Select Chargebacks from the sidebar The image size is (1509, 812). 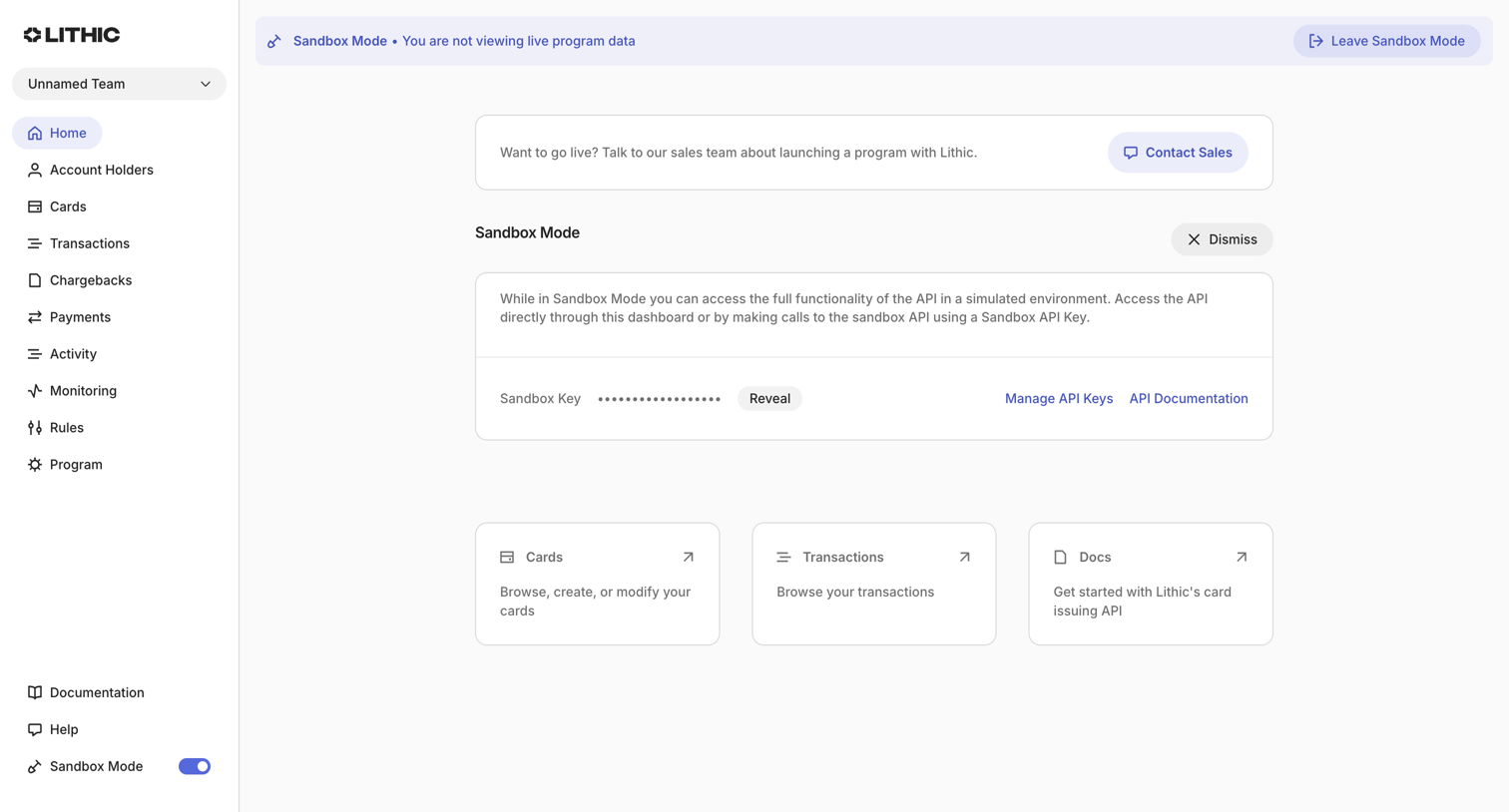point(80,280)
